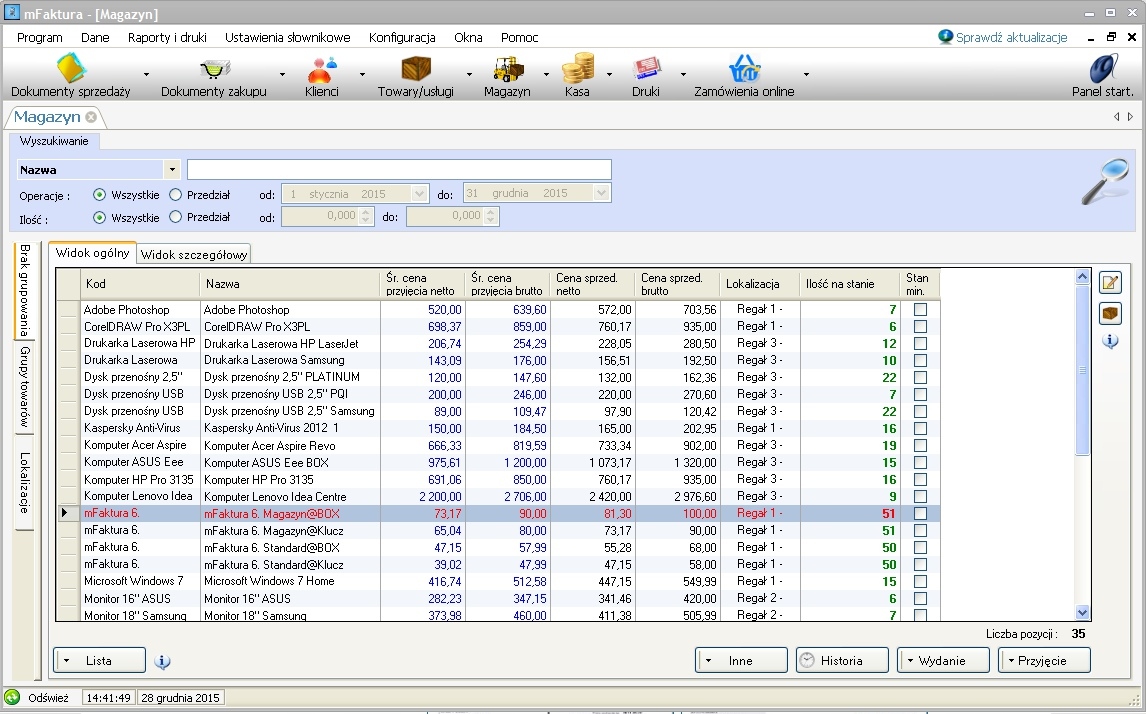Click the edit note icon beside table

(1110, 283)
